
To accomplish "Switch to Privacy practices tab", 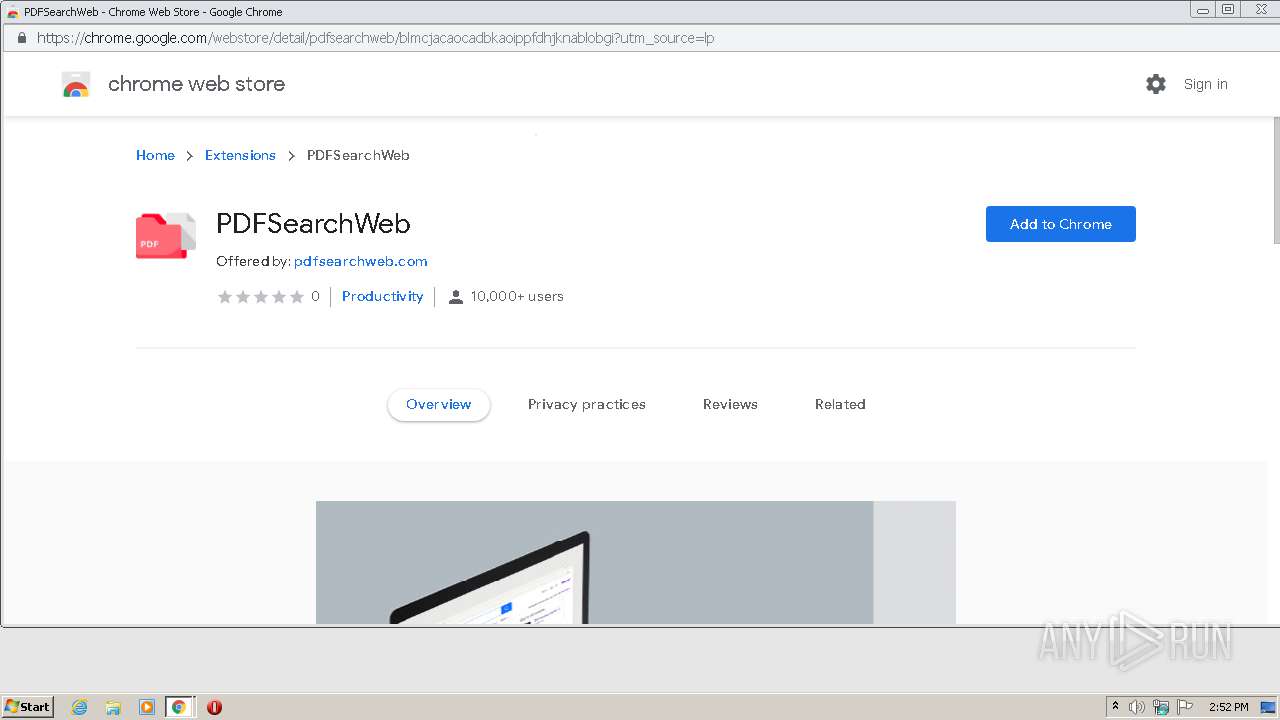I will tap(587, 404).
